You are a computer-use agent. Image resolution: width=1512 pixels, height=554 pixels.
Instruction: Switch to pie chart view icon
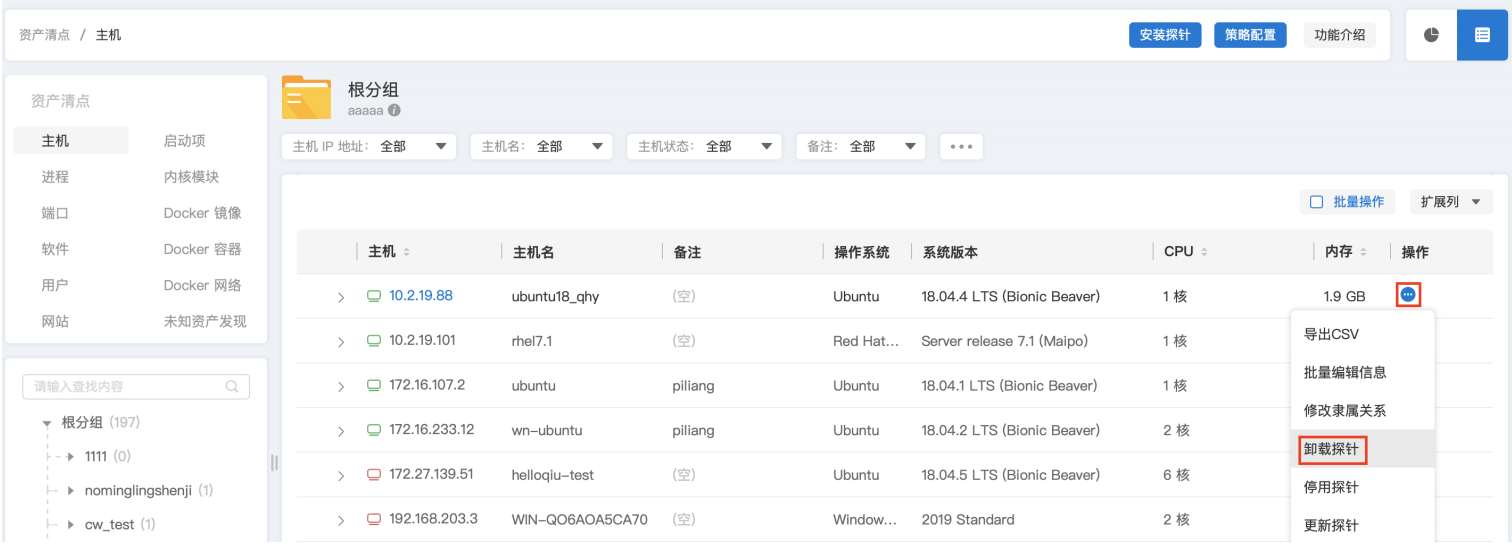click(x=1431, y=35)
